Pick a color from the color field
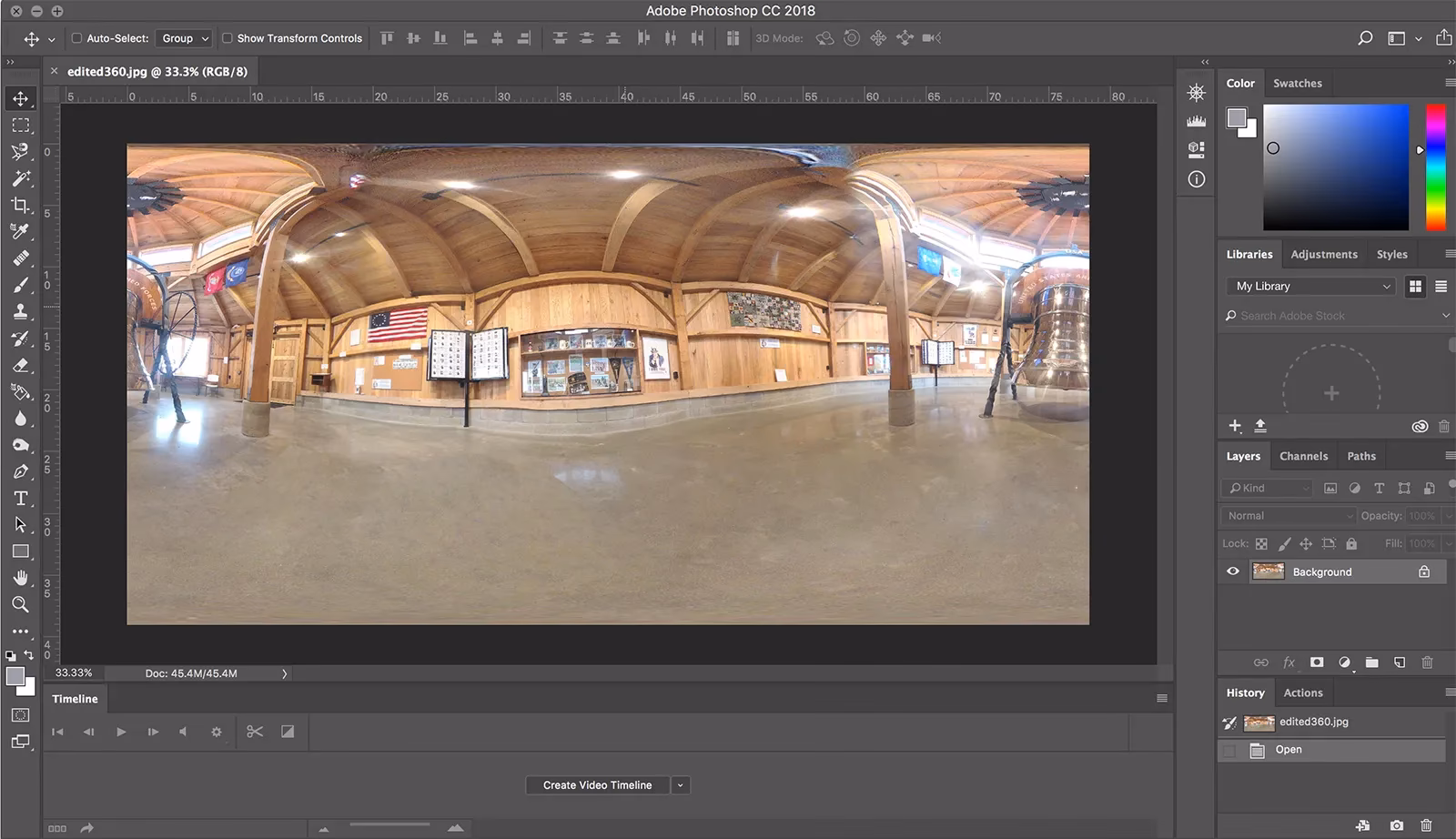The height and width of the screenshot is (839, 1456). [1336, 168]
